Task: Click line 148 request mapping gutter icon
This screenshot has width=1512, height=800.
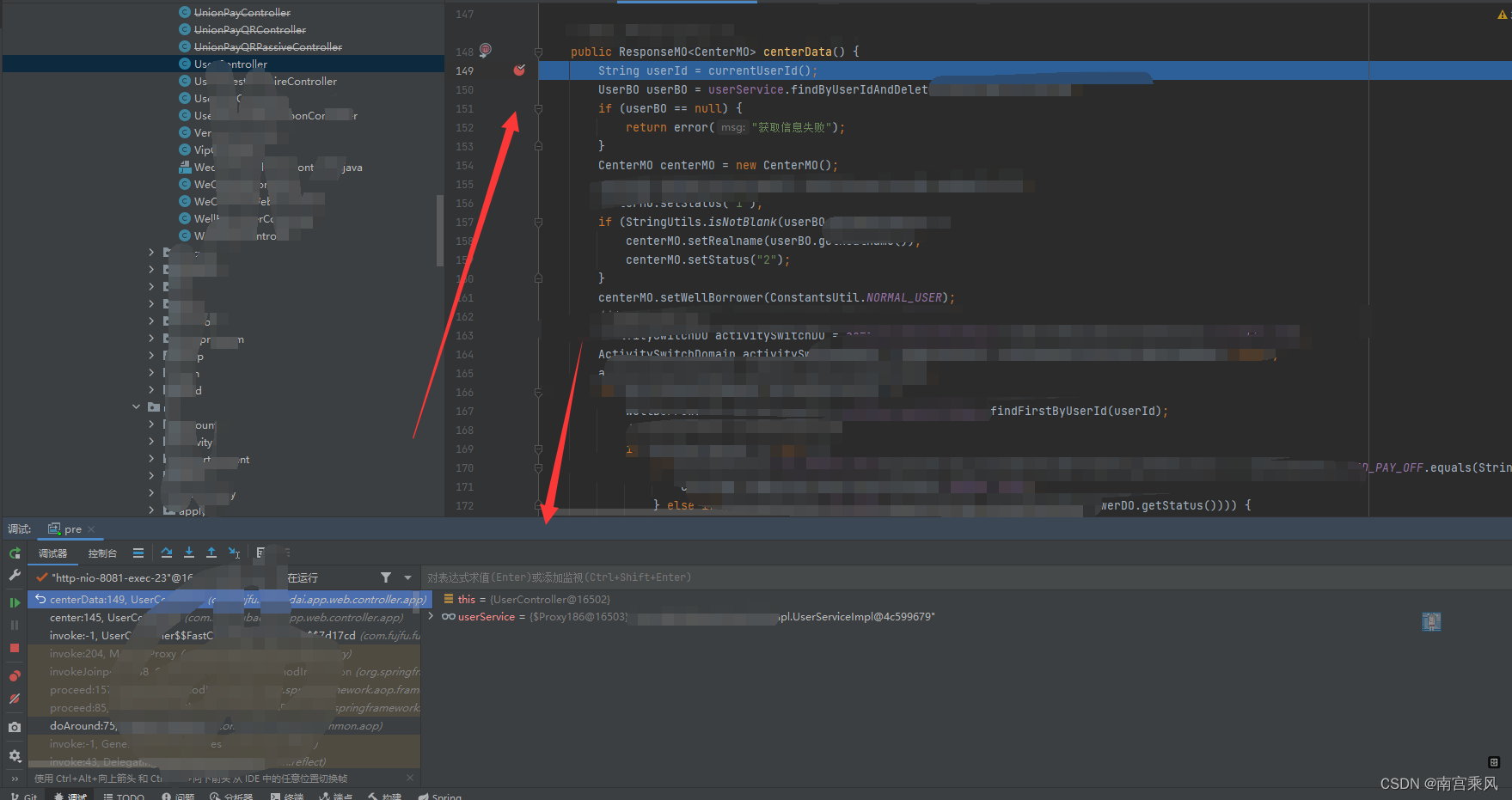Action: pyautogui.click(x=486, y=50)
